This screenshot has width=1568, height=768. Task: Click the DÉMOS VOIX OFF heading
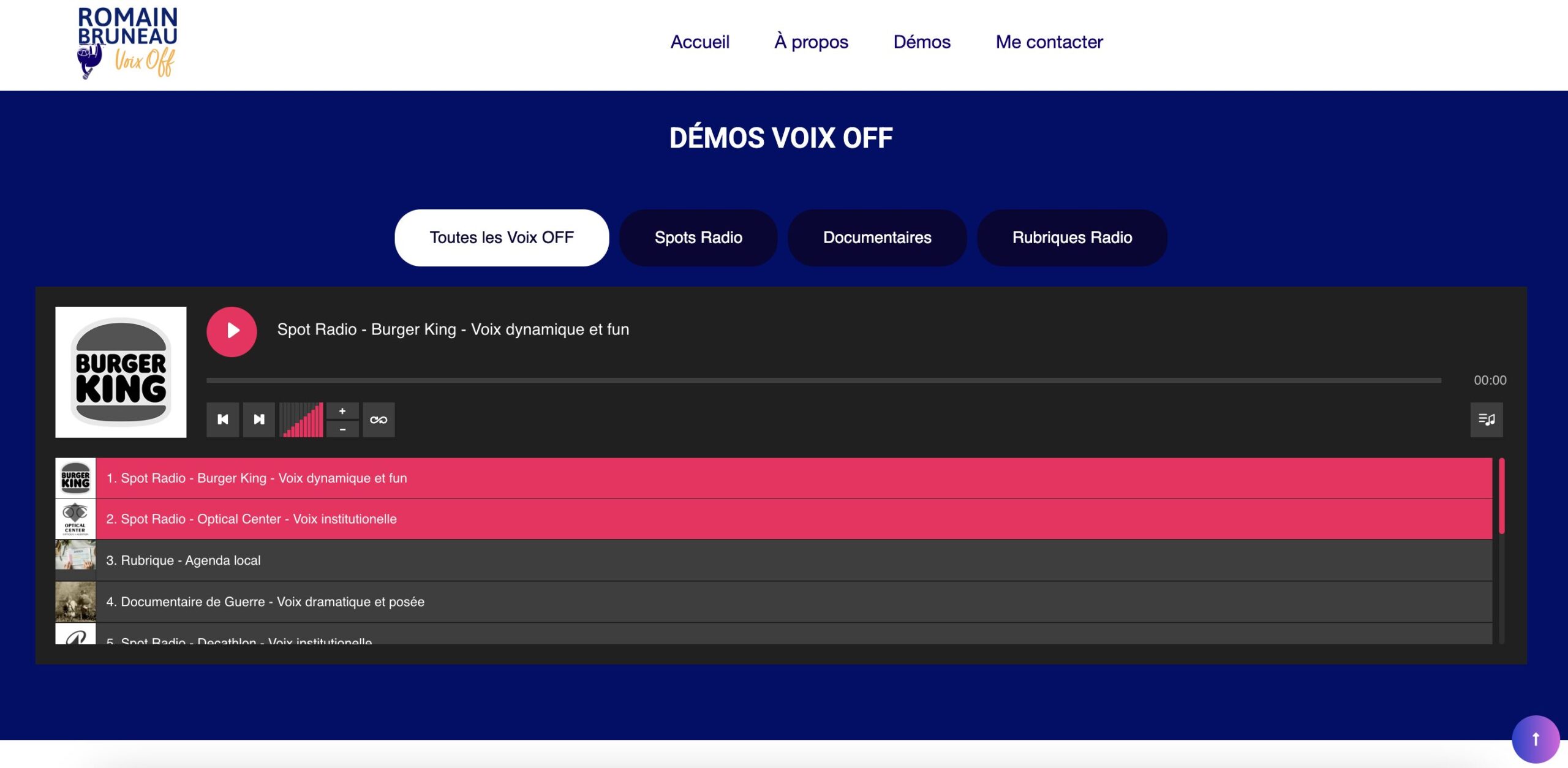tap(781, 138)
